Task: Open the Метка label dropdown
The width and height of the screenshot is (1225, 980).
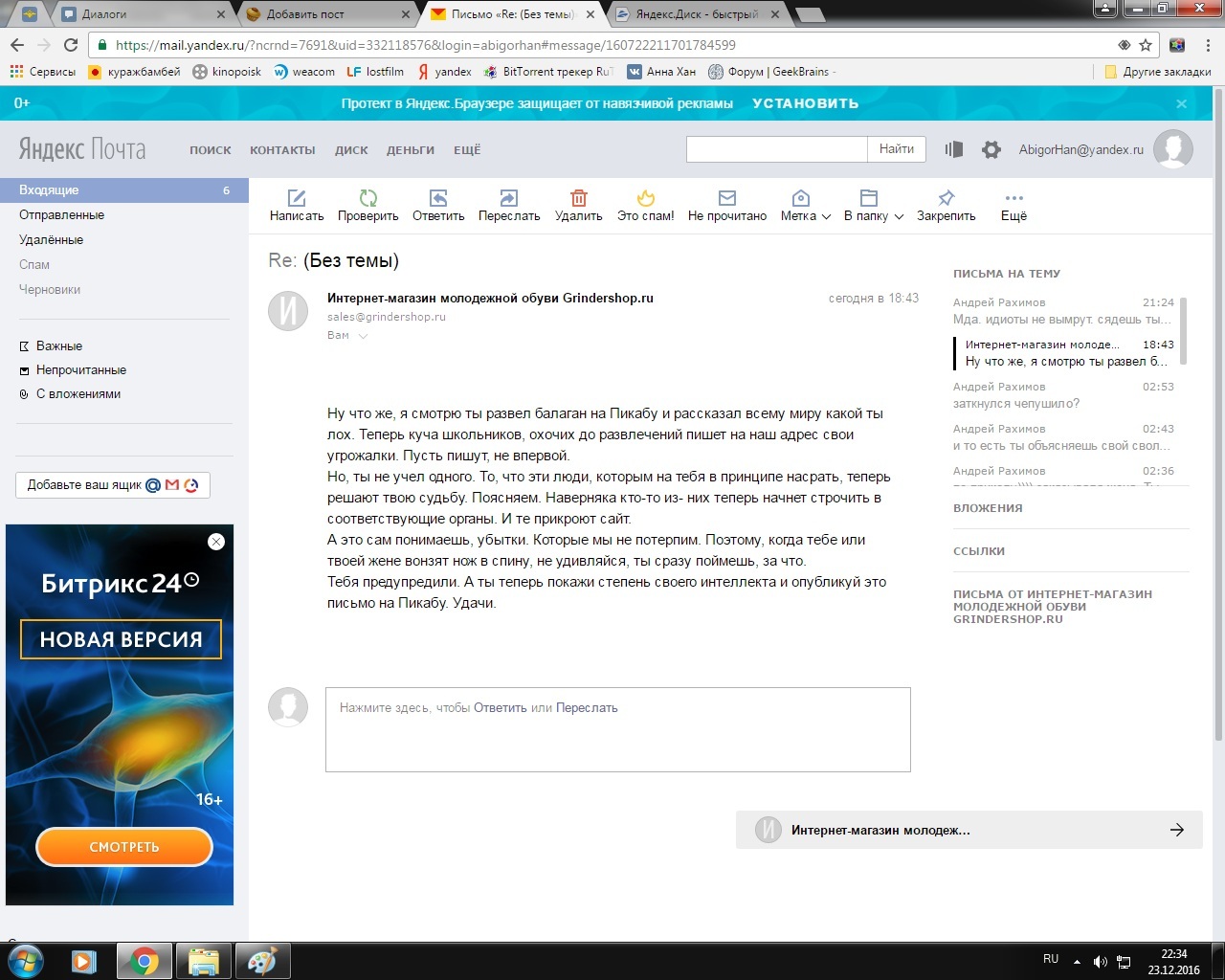Action: pos(805,206)
